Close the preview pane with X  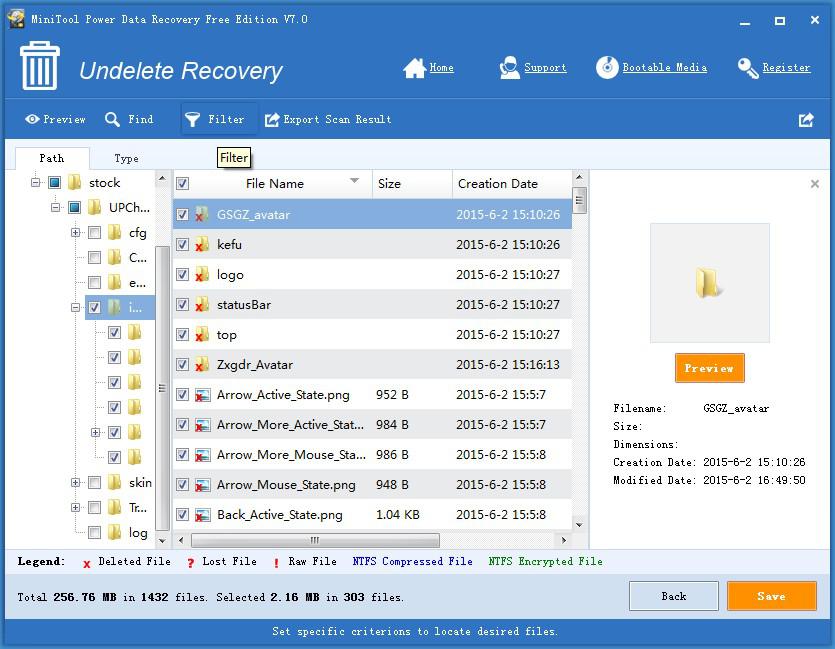pyautogui.click(x=814, y=184)
